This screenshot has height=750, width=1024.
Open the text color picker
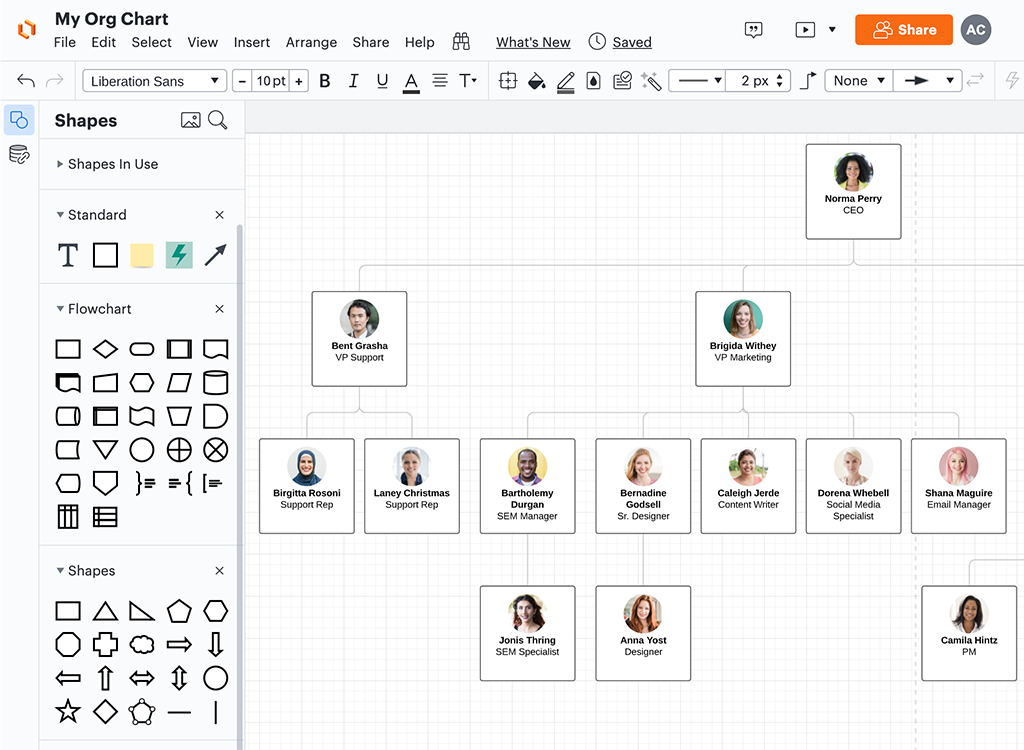coord(411,82)
